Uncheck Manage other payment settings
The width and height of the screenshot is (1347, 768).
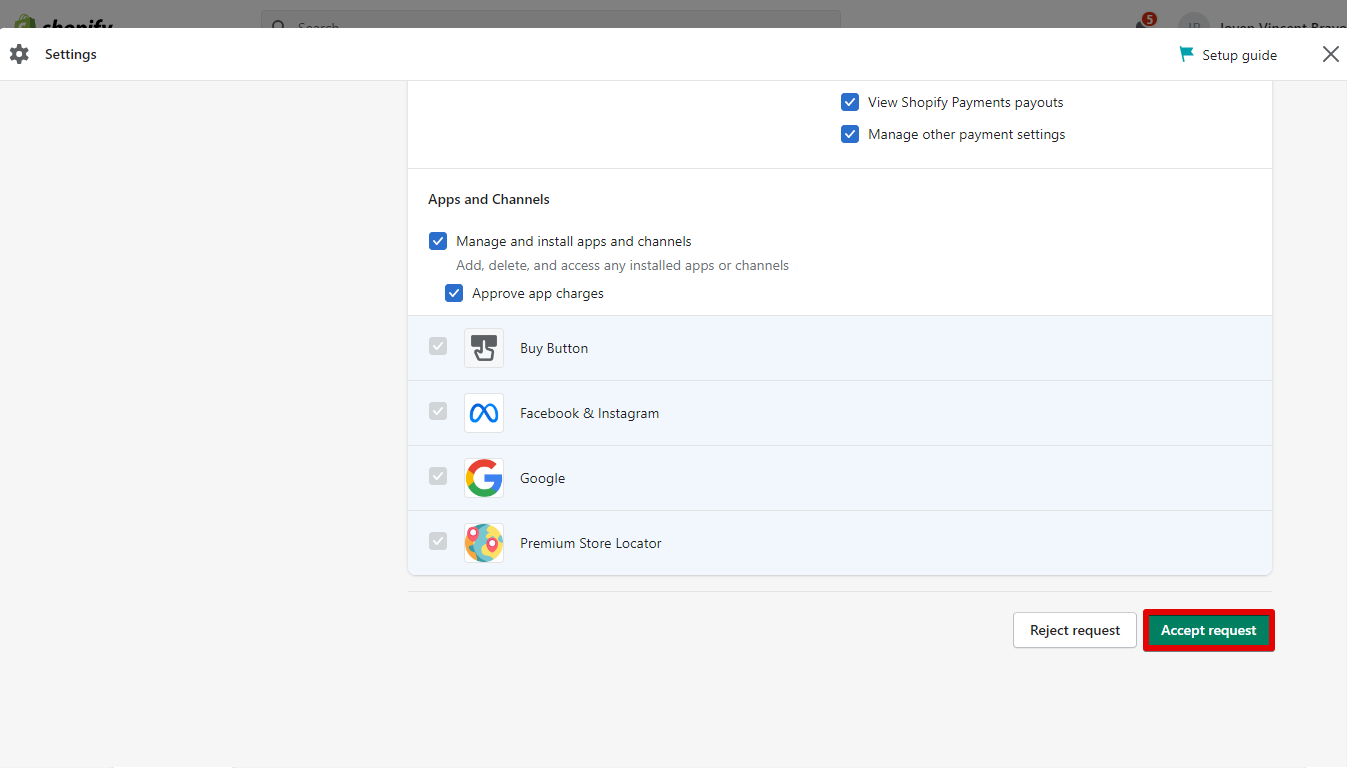pos(850,133)
